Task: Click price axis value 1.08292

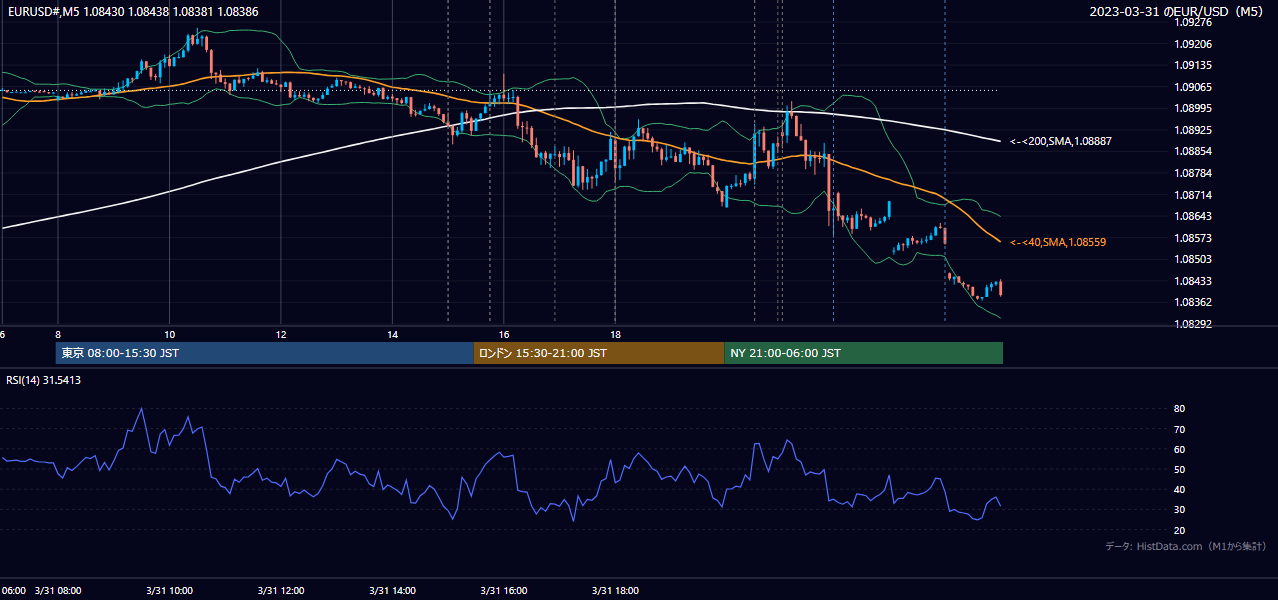Action: tap(1193, 324)
